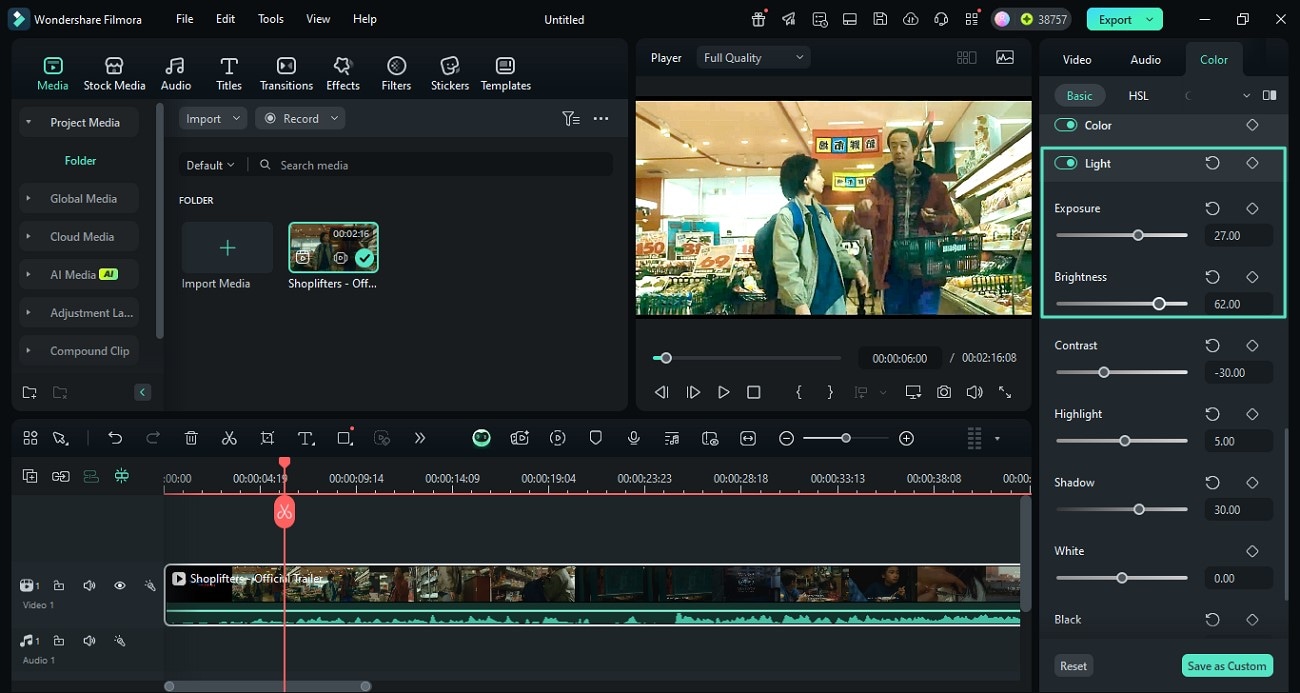This screenshot has width=1300, height=693.
Task: Open the Titles tab
Action: click(x=229, y=74)
